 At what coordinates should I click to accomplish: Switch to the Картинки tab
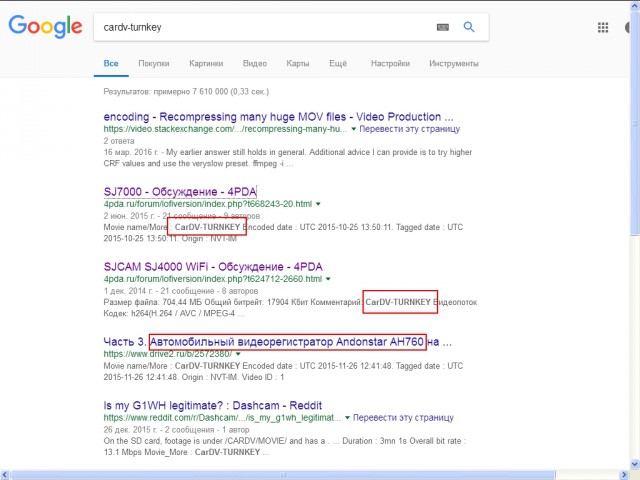[206, 63]
